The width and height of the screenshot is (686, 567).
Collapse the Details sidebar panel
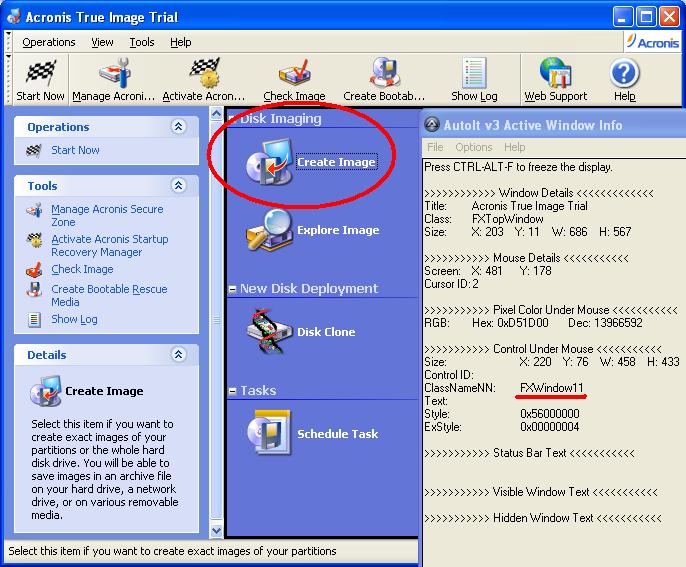pyautogui.click(x=178, y=354)
